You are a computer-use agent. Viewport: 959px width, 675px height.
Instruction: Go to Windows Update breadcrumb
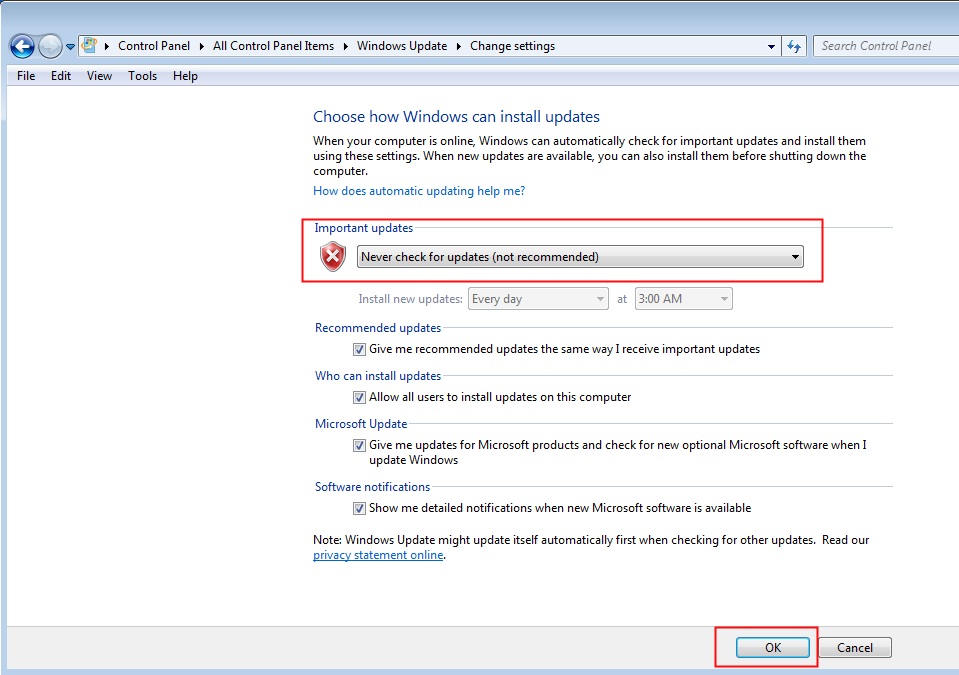402,46
